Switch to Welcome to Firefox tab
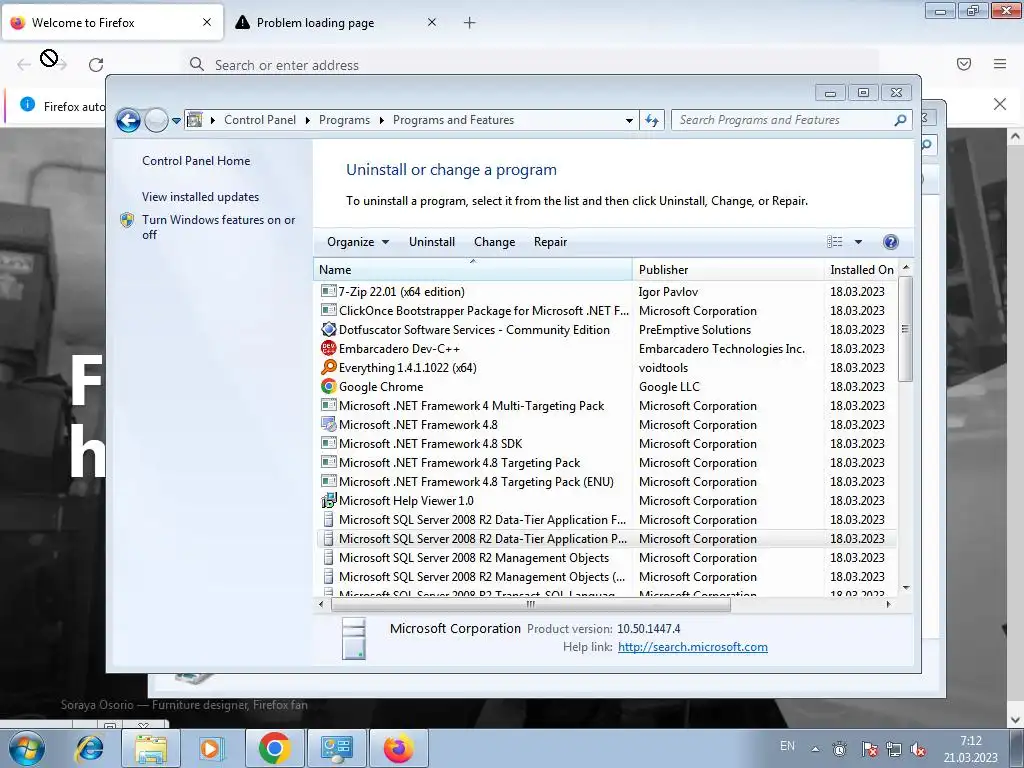This screenshot has width=1024, height=768. point(112,22)
